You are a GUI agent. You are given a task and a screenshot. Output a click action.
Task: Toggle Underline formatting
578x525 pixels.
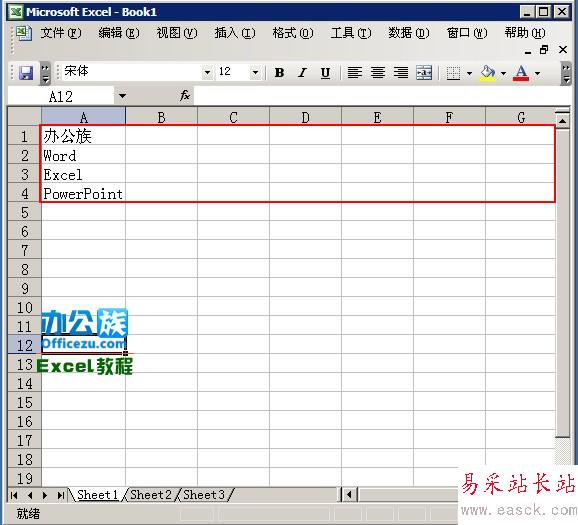point(325,73)
